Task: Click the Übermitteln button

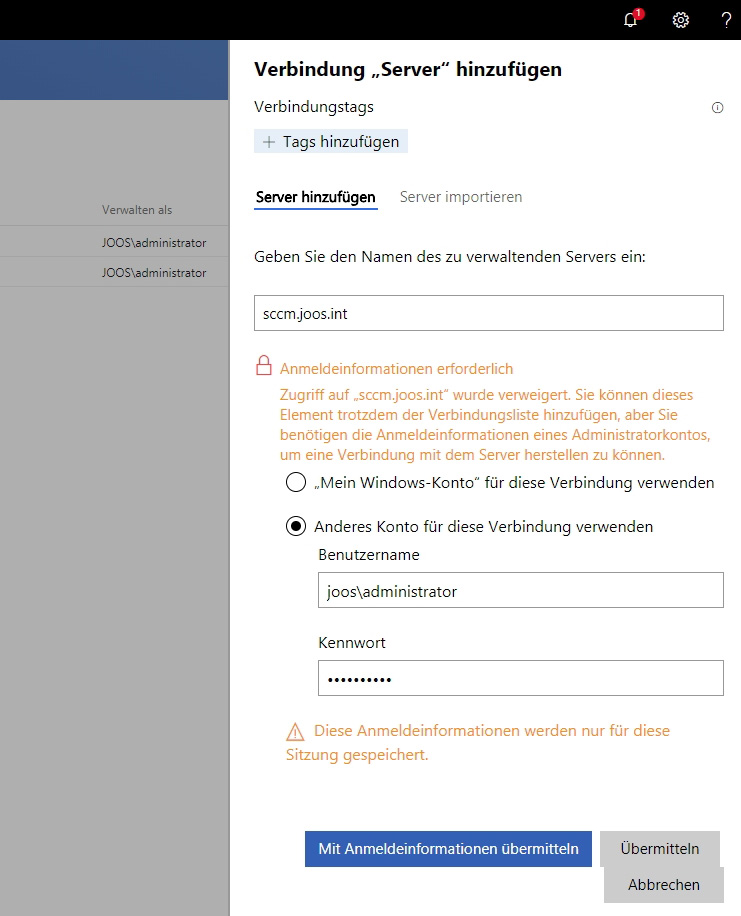Action: pyautogui.click(x=660, y=848)
